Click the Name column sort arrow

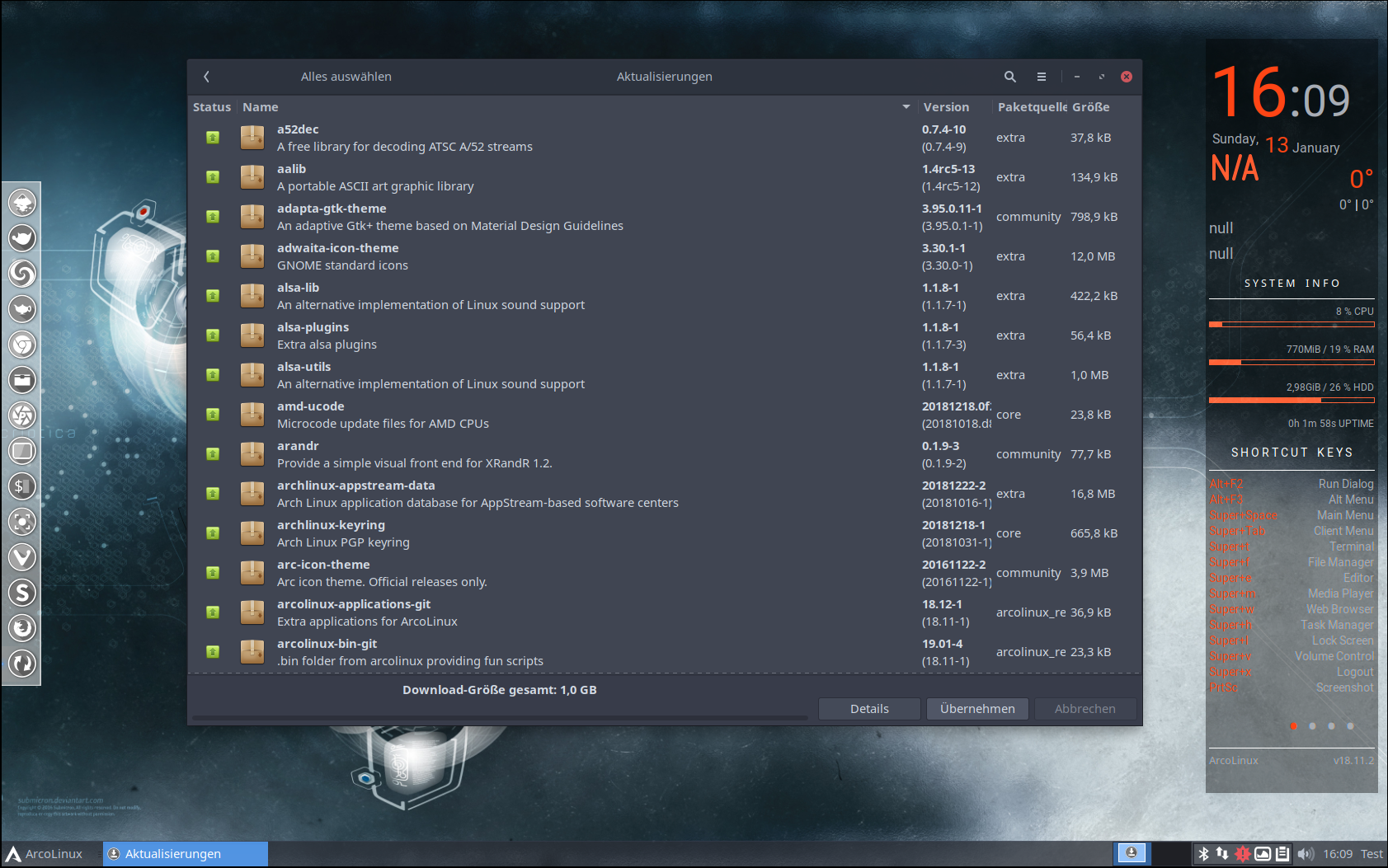[906, 107]
